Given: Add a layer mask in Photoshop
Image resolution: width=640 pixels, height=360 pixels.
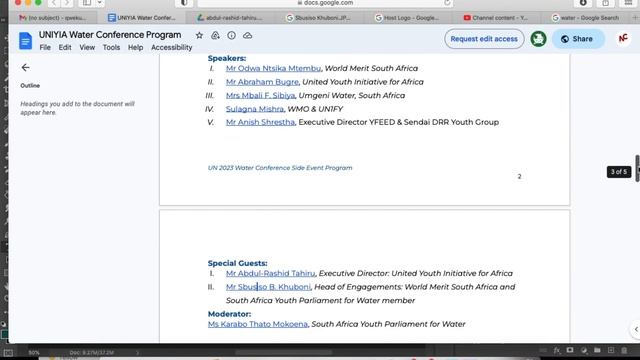Looking at the screenshot, I should [x=570, y=350].
